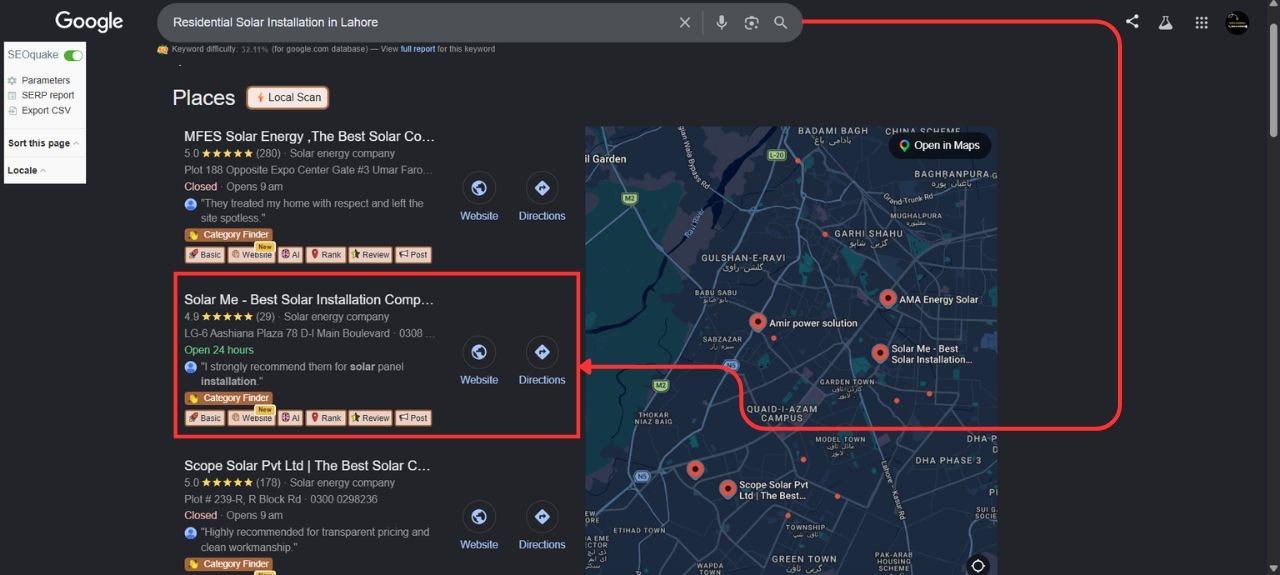1280x575 pixels.
Task: Click the (178) review count for Scope Solar
Action: point(268,482)
